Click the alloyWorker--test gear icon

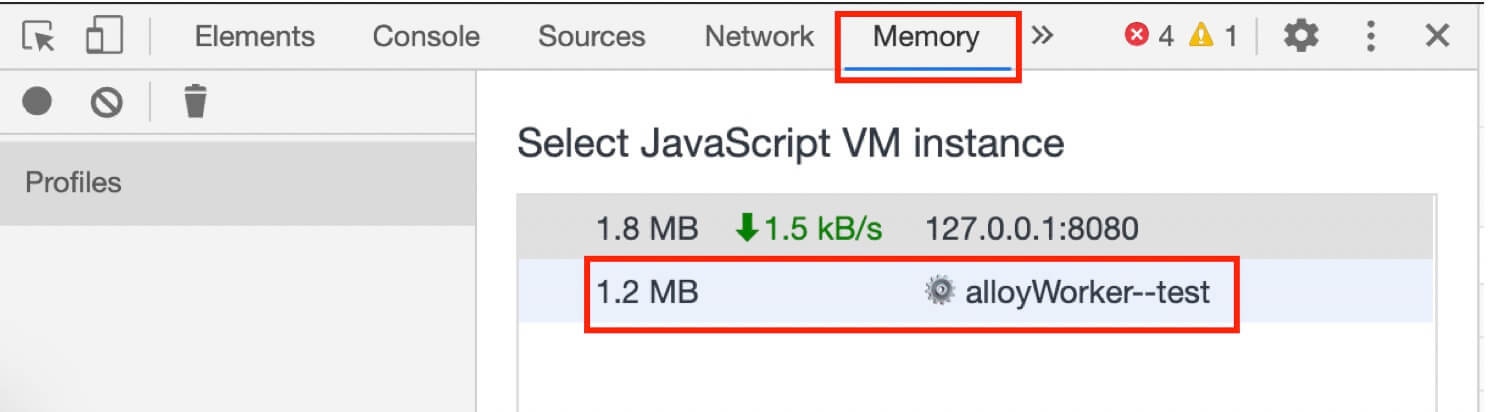pos(939,292)
